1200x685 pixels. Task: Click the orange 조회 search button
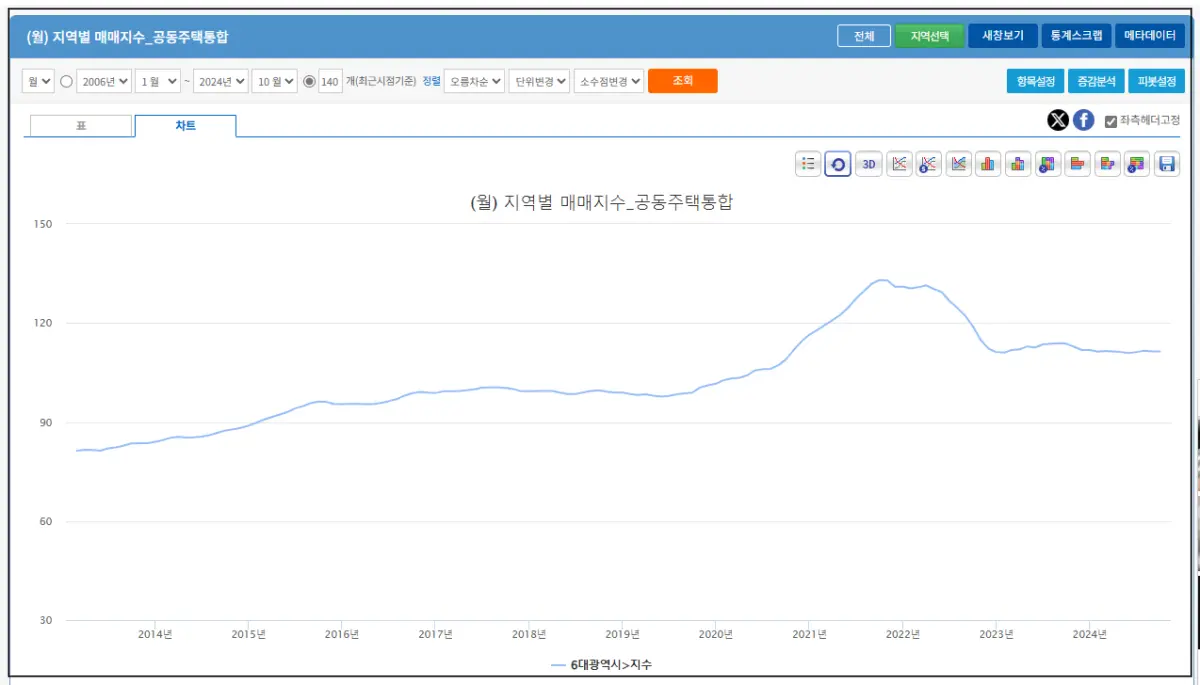[x=683, y=81]
